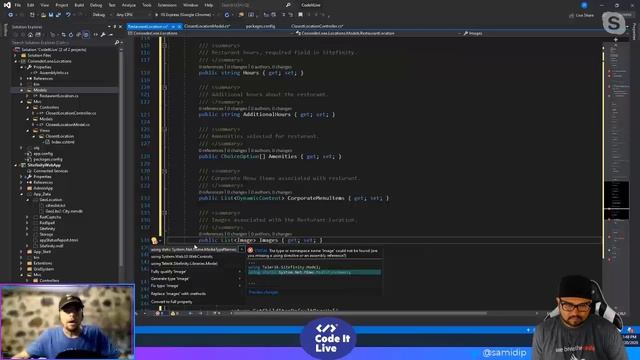Close the RestaurantLocation.cs tab
This screenshot has width=640, height=360.
179,26
